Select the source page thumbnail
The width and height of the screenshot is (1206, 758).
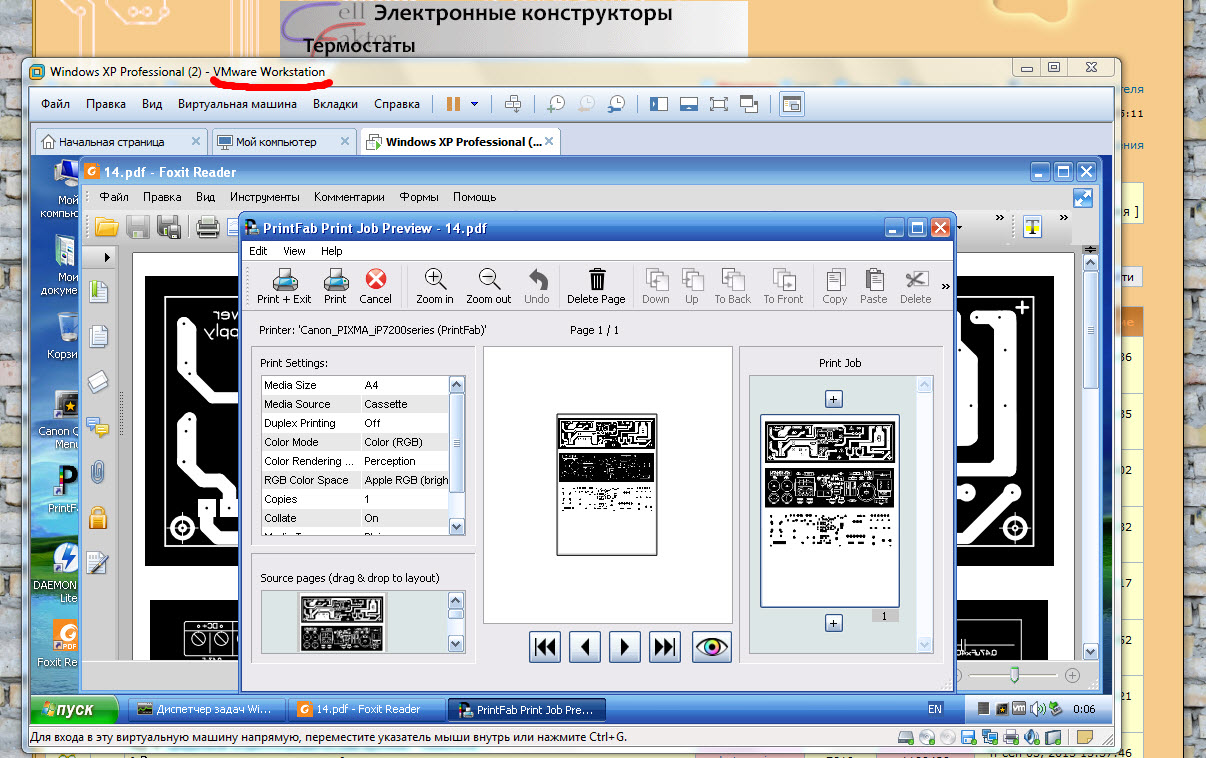click(343, 622)
